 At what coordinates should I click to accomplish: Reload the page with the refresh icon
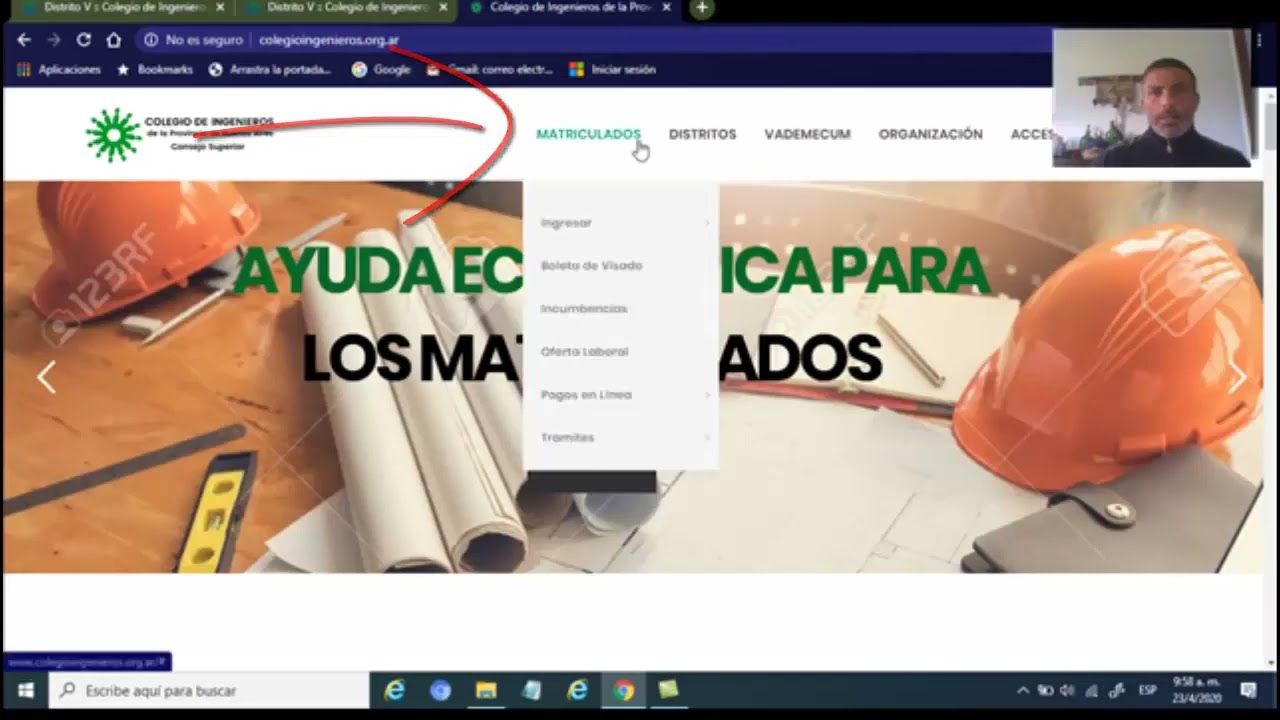[x=84, y=40]
